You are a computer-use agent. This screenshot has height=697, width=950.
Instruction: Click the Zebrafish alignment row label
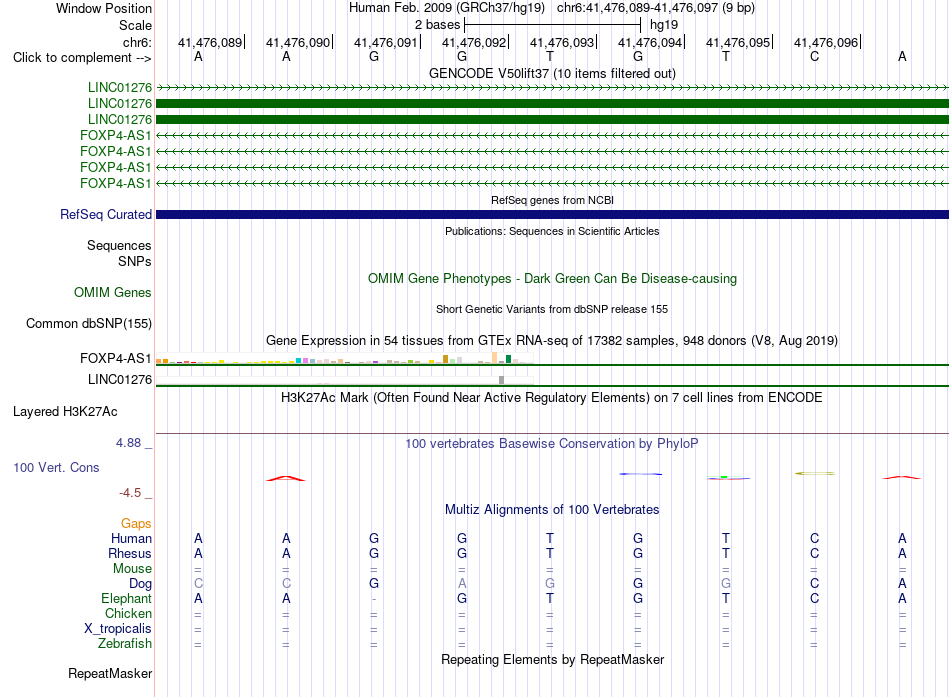(125, 643)
